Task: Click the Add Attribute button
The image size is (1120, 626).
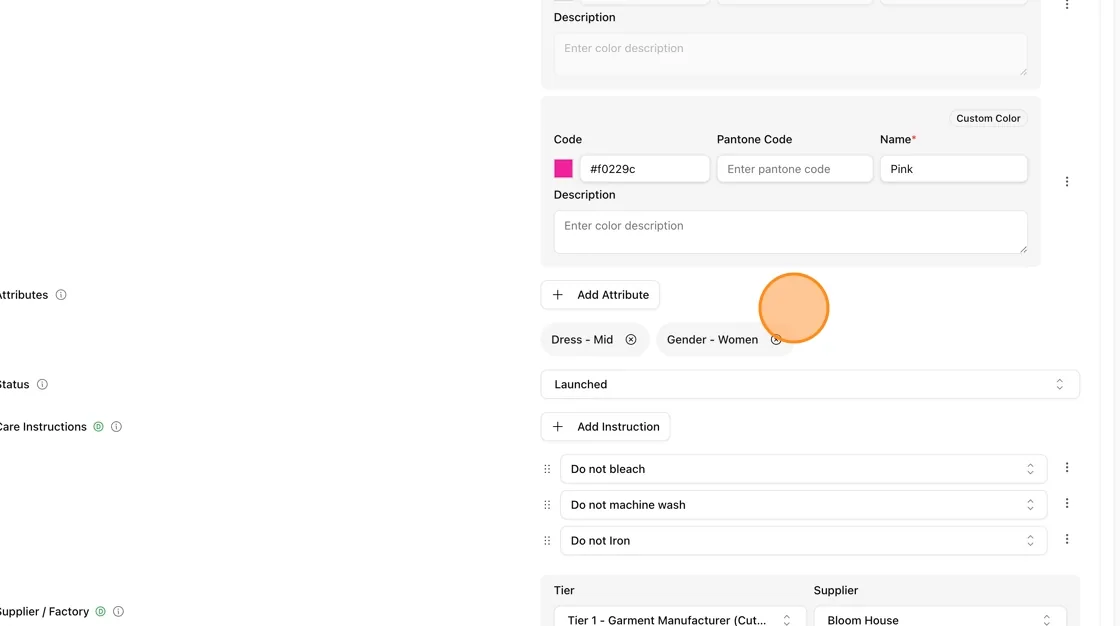Action: click(x=600, y=294)
